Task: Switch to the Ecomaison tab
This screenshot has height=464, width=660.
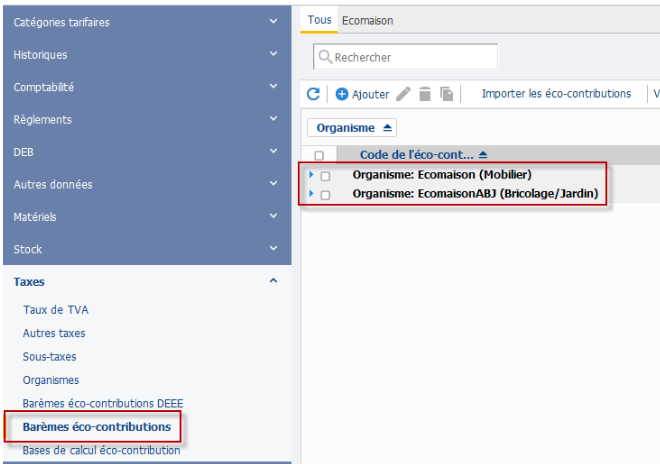Action: coord(367,21)
